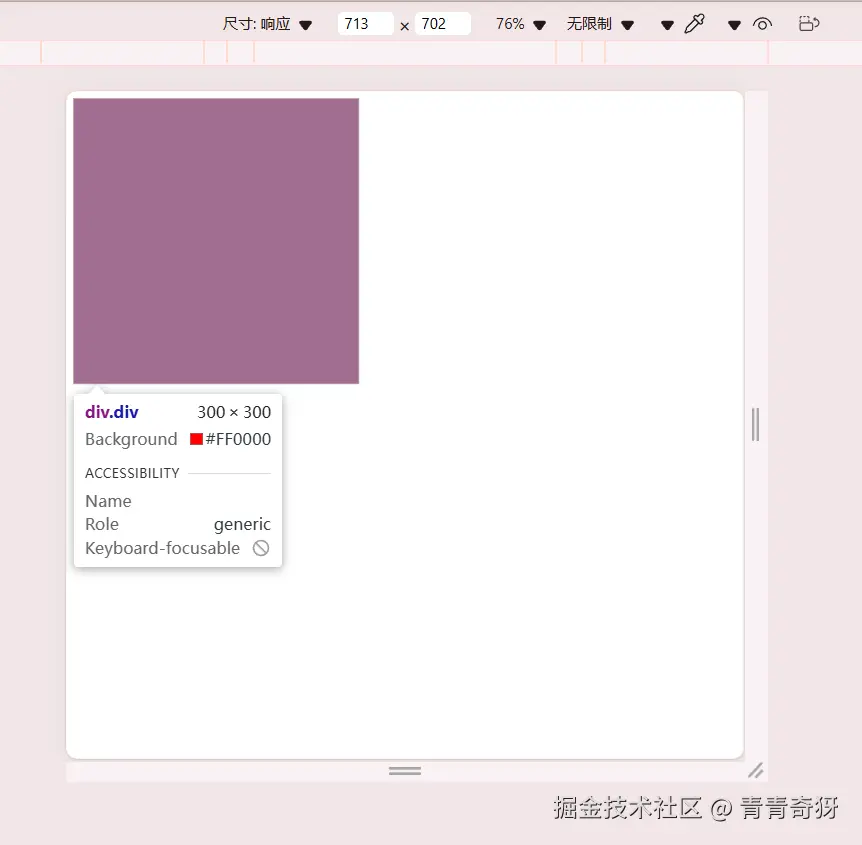Click the red #FF0000 background color swatch

[x=196, y=439]
